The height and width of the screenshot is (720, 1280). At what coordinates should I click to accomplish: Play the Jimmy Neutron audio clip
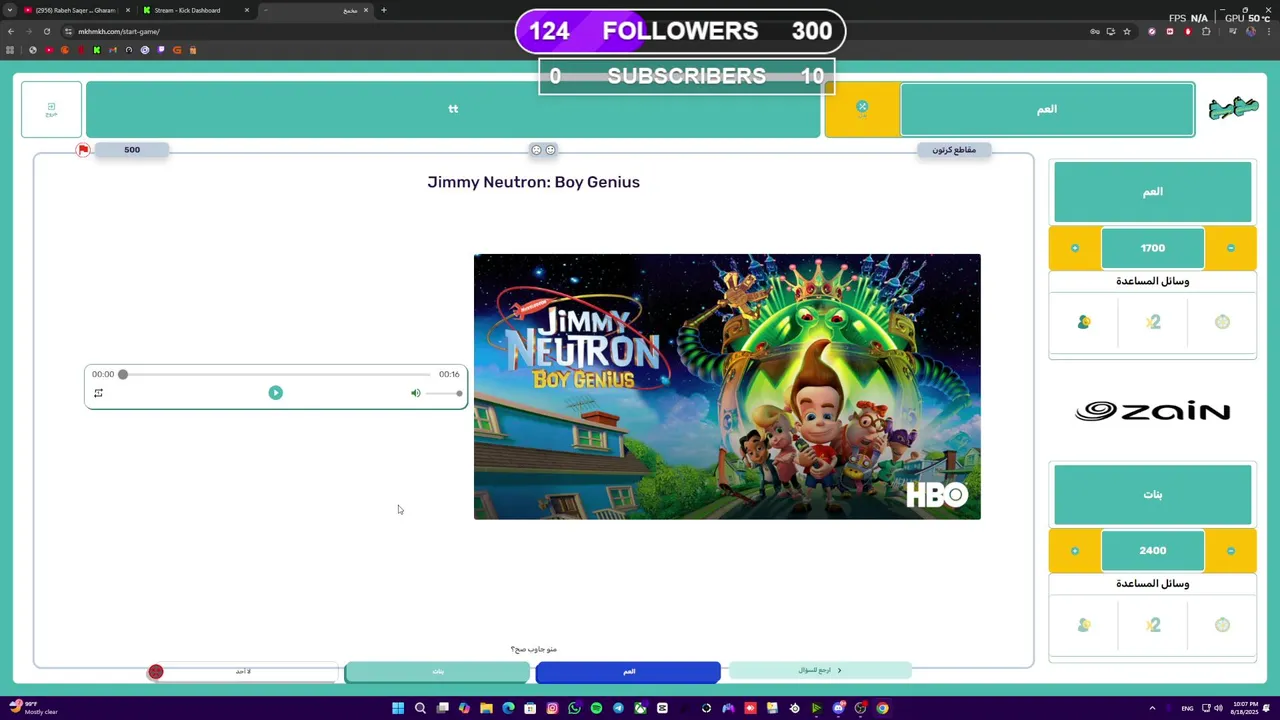click(275, 393)
